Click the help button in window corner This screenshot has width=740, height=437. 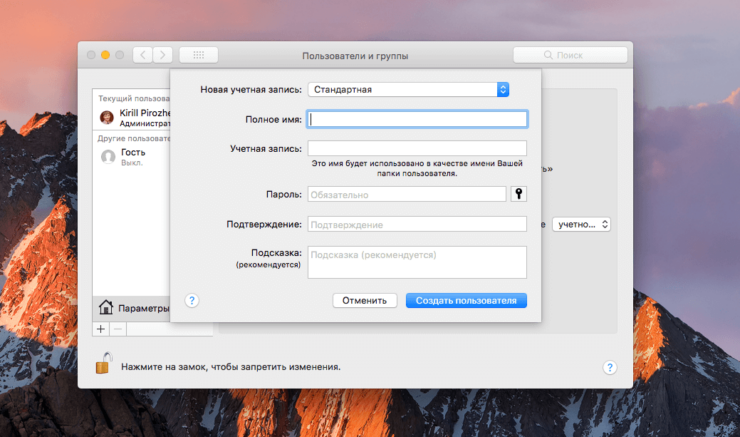(x=609, y=367)
